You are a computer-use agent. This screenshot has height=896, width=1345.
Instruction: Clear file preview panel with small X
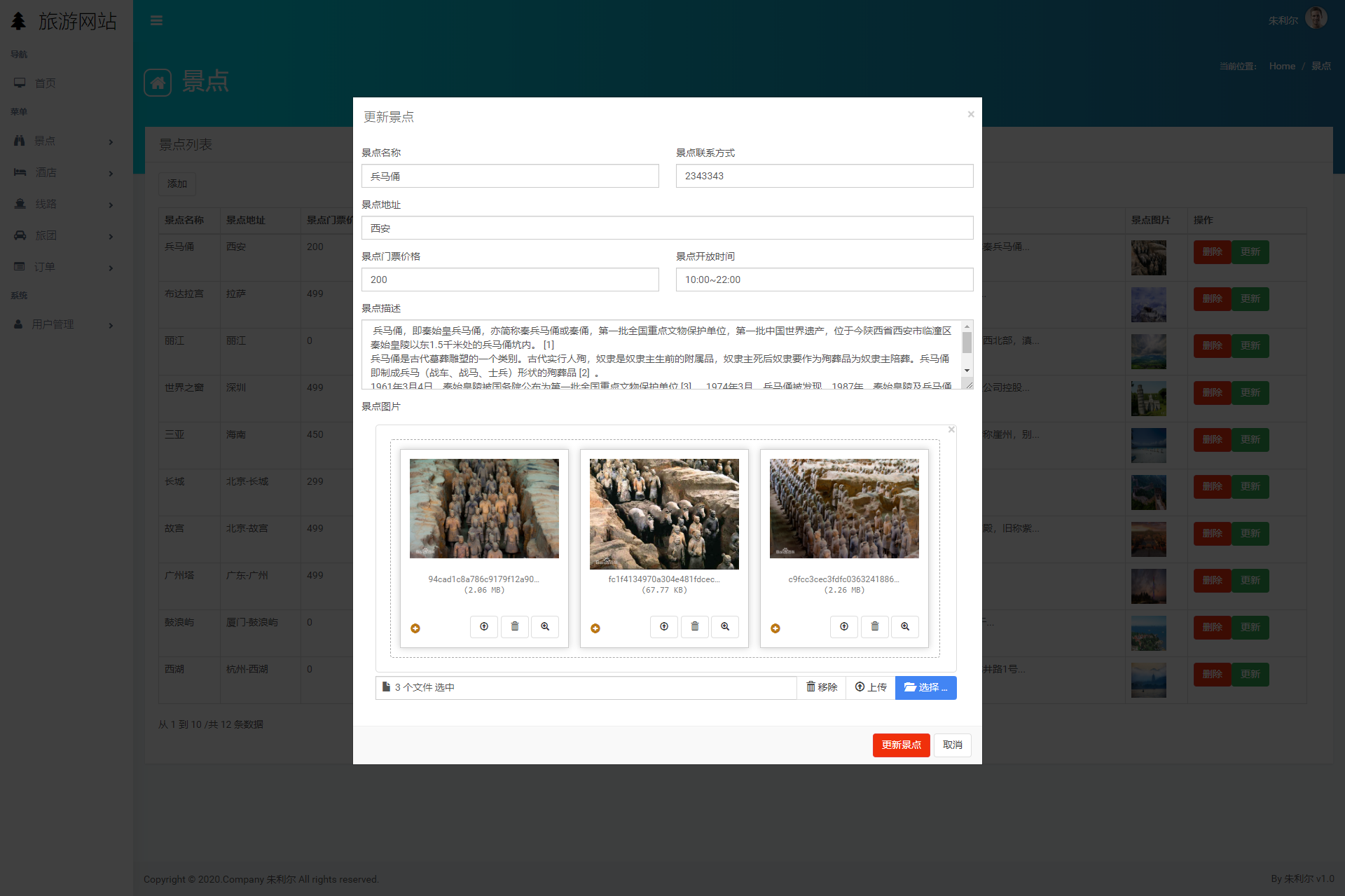pos(951,429)
